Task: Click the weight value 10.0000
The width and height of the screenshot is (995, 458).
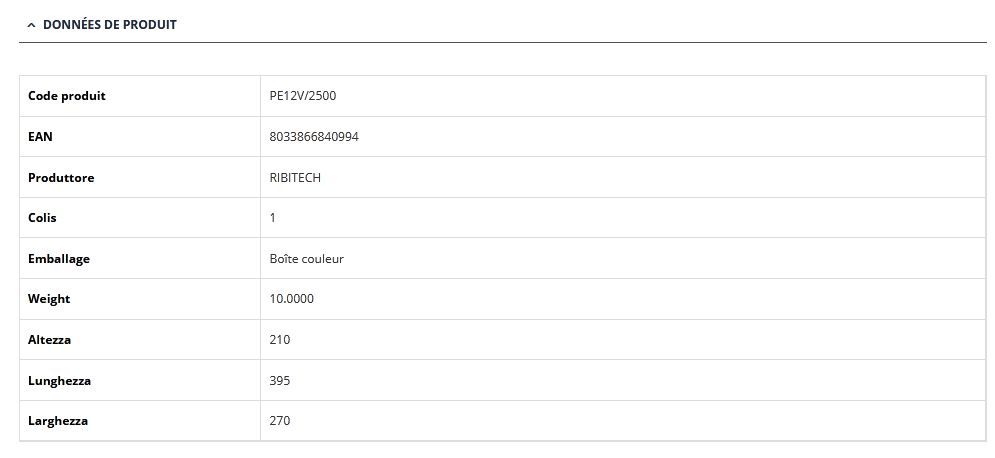Action: tap(292, 299)
